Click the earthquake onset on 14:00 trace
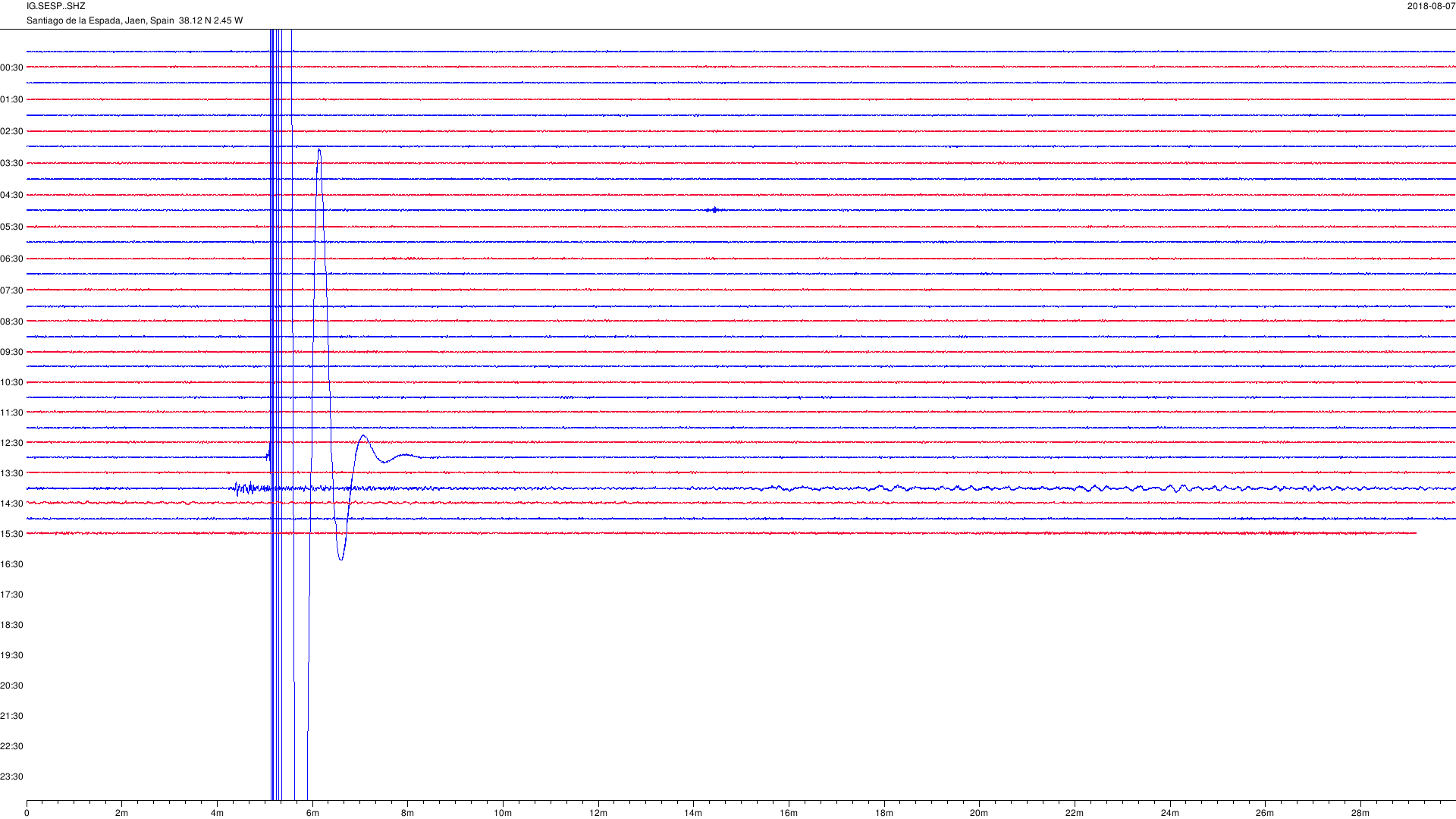The image size is (1456, 819). click(x=237, y=488)
